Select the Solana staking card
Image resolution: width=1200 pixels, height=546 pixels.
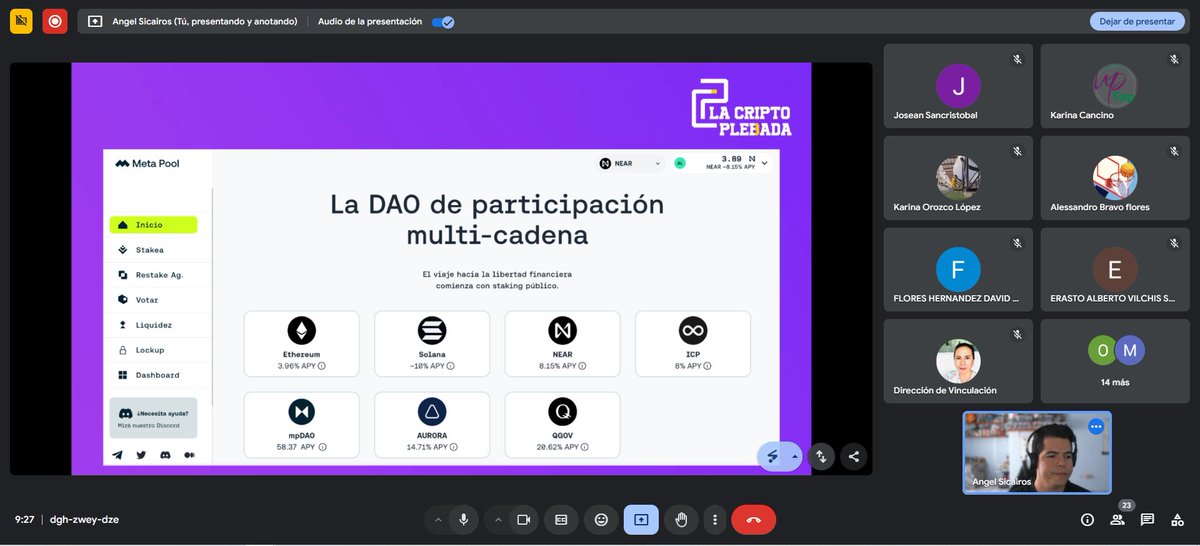(x=432, y=346)
